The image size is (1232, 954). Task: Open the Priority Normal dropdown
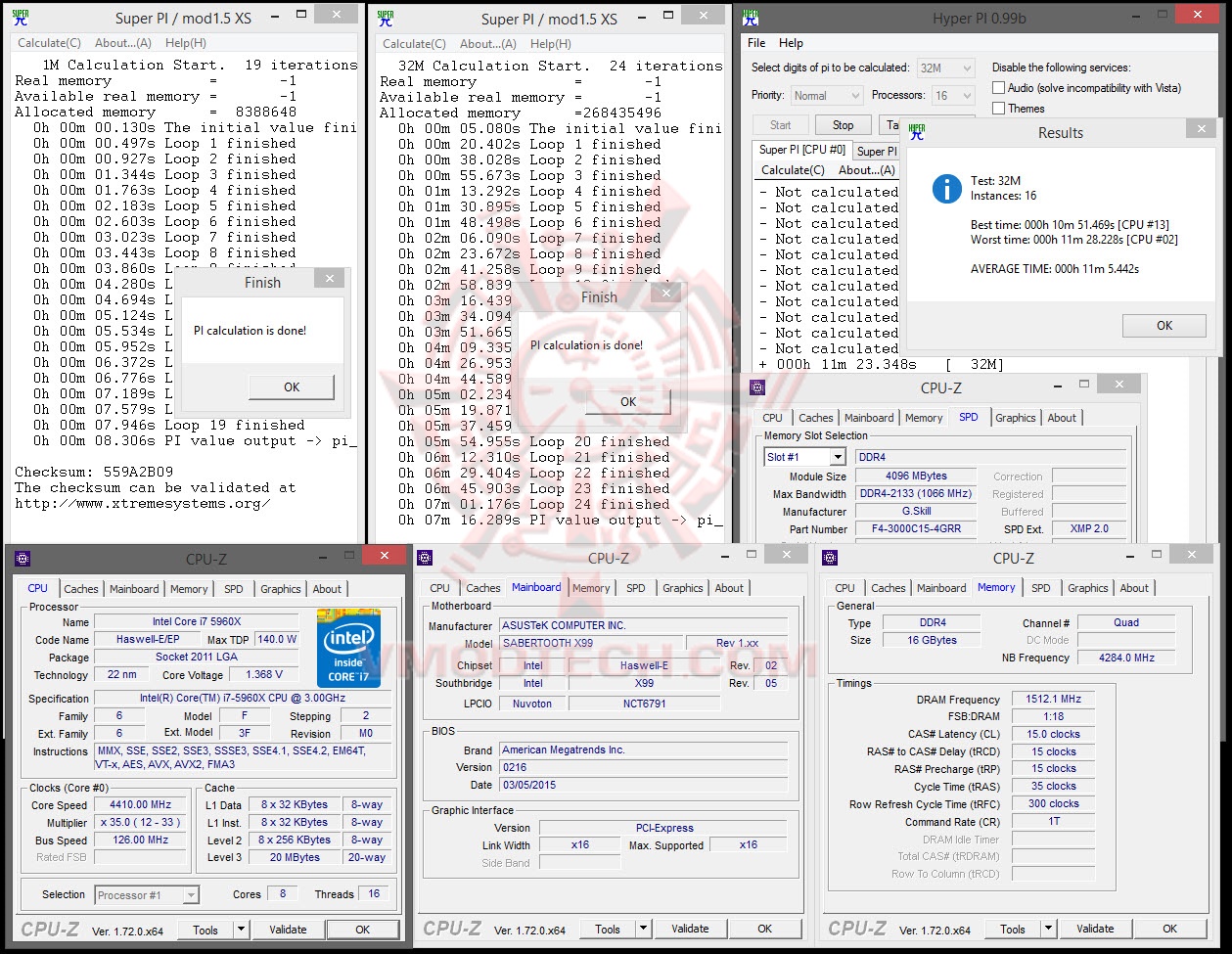coord(826,96)
